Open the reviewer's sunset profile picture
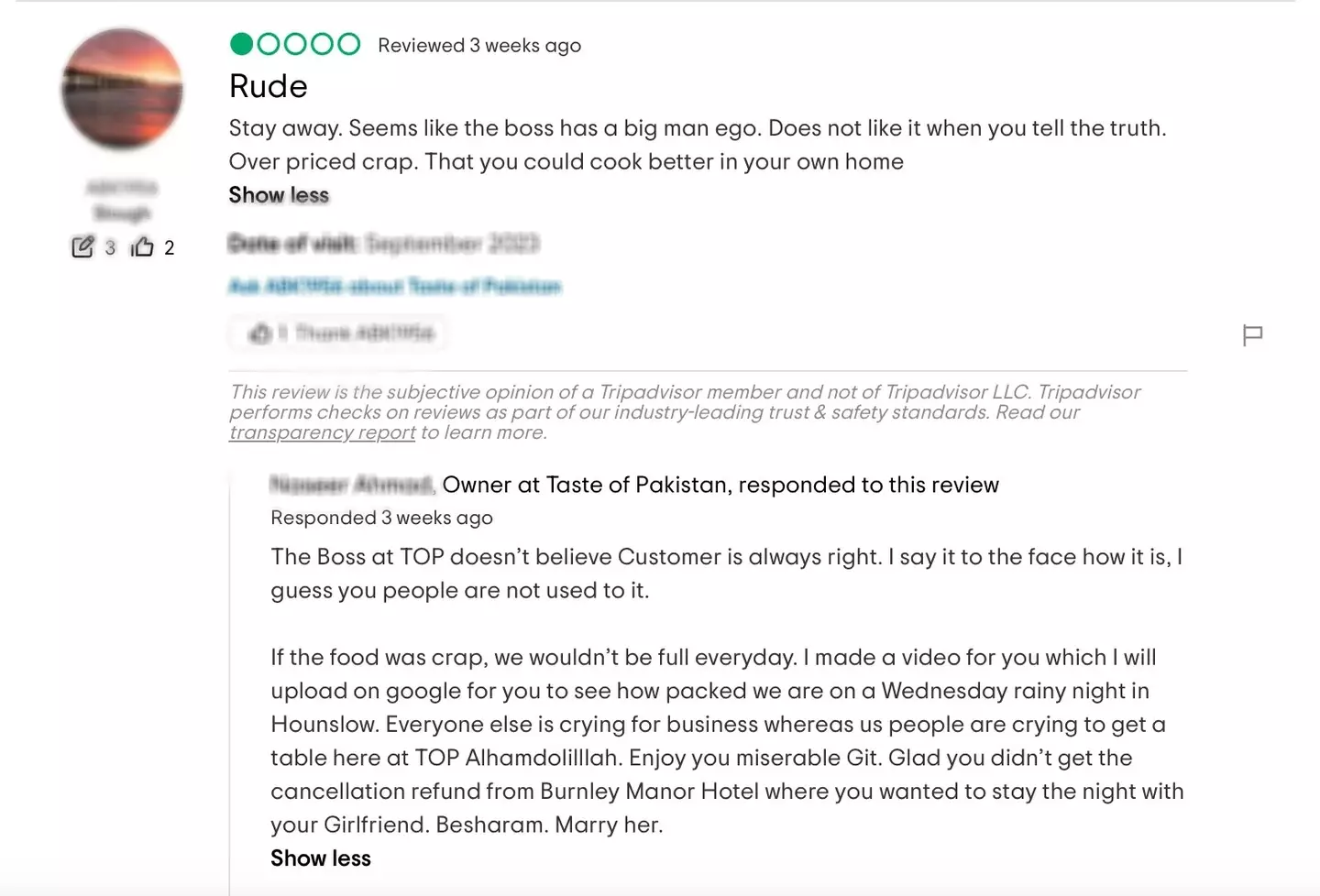This screenshot has height=896, width=1320. pos(122,89)
